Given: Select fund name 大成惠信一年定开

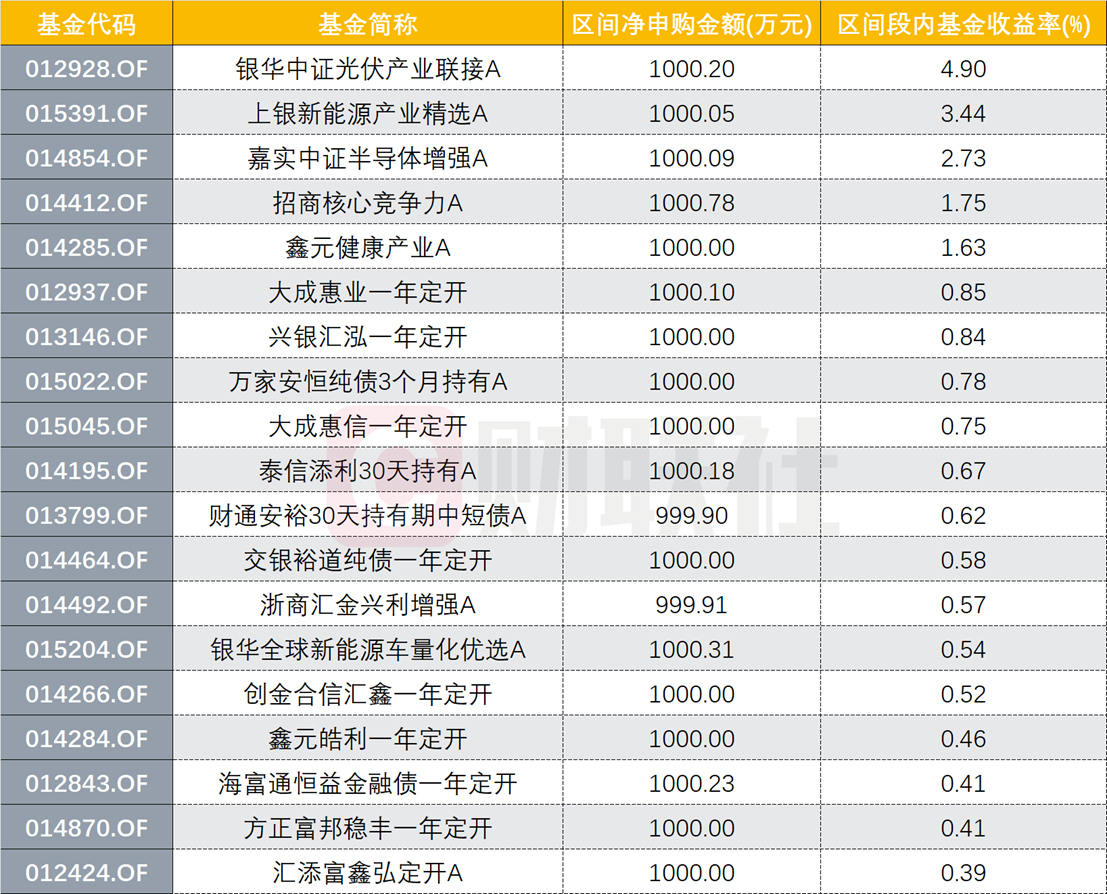Looking at the screenshot, I should coord(368,427).
